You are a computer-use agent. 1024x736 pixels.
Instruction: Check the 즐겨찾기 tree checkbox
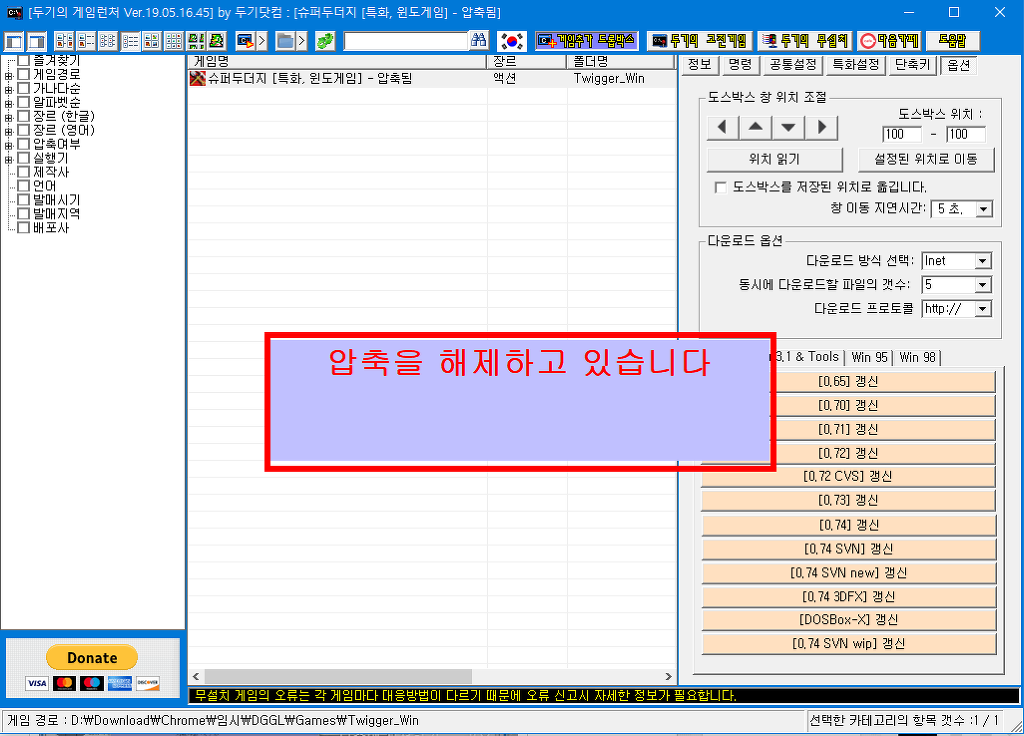tap(24, 61)
